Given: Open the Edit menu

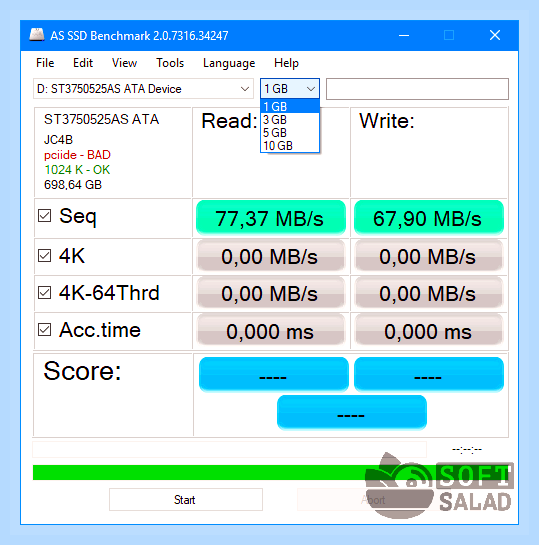Looking at the screenshot, I should pyautogui.click(x=83, y=63).
